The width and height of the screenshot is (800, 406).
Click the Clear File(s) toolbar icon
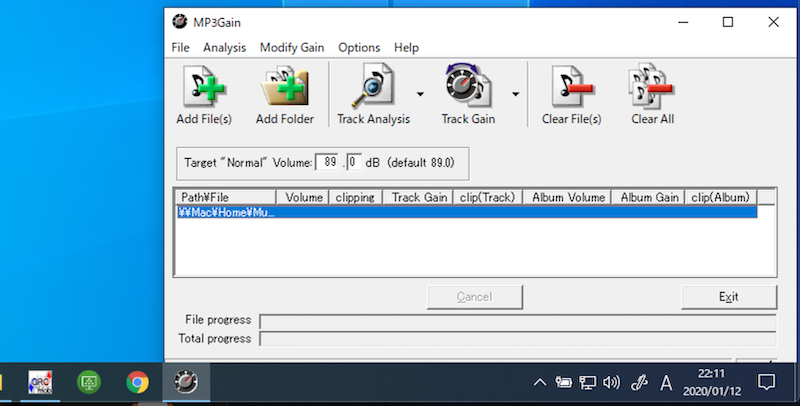tap(571, 90)
